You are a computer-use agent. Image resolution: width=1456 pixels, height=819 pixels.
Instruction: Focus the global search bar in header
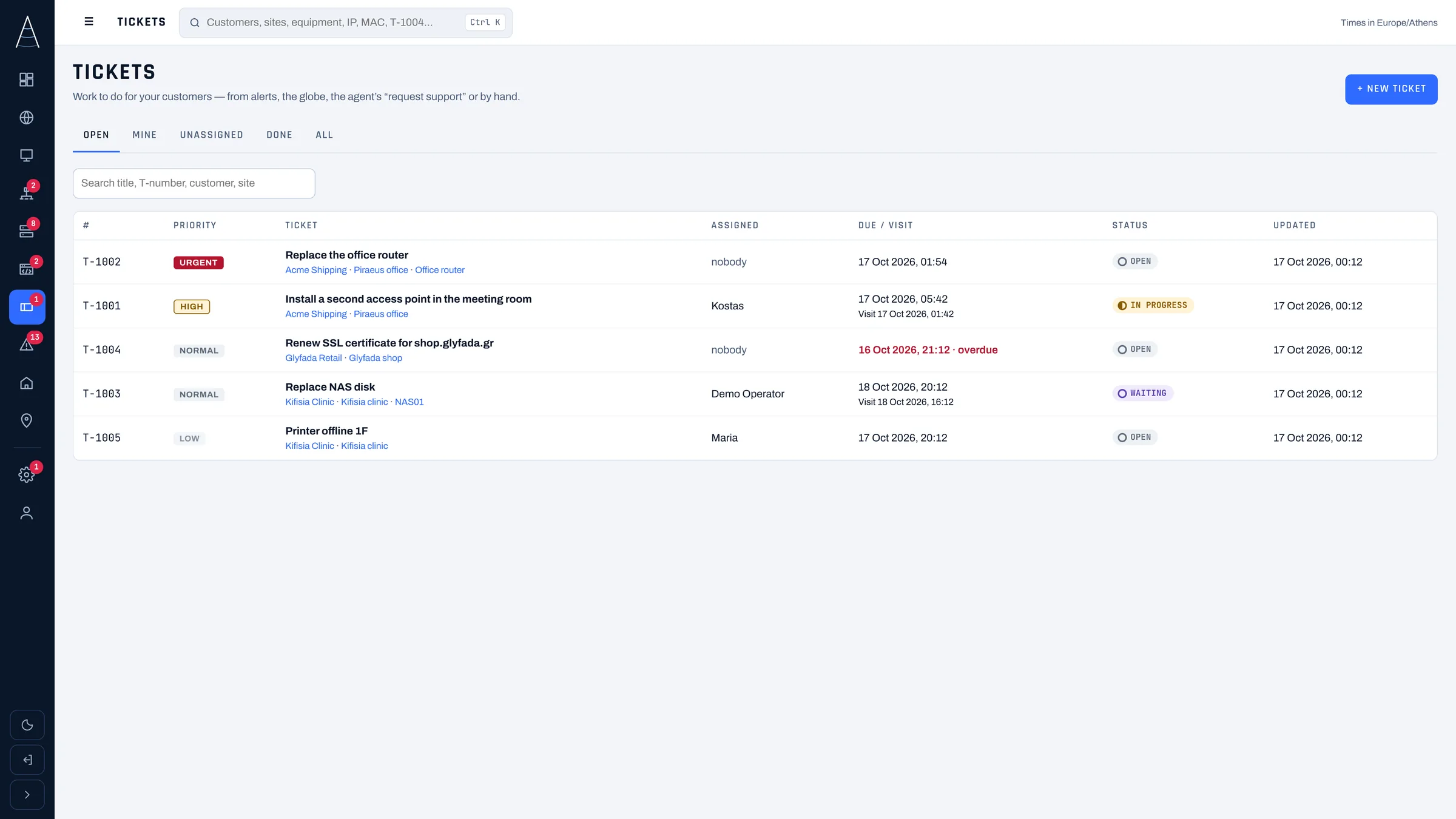coord(346,22)
